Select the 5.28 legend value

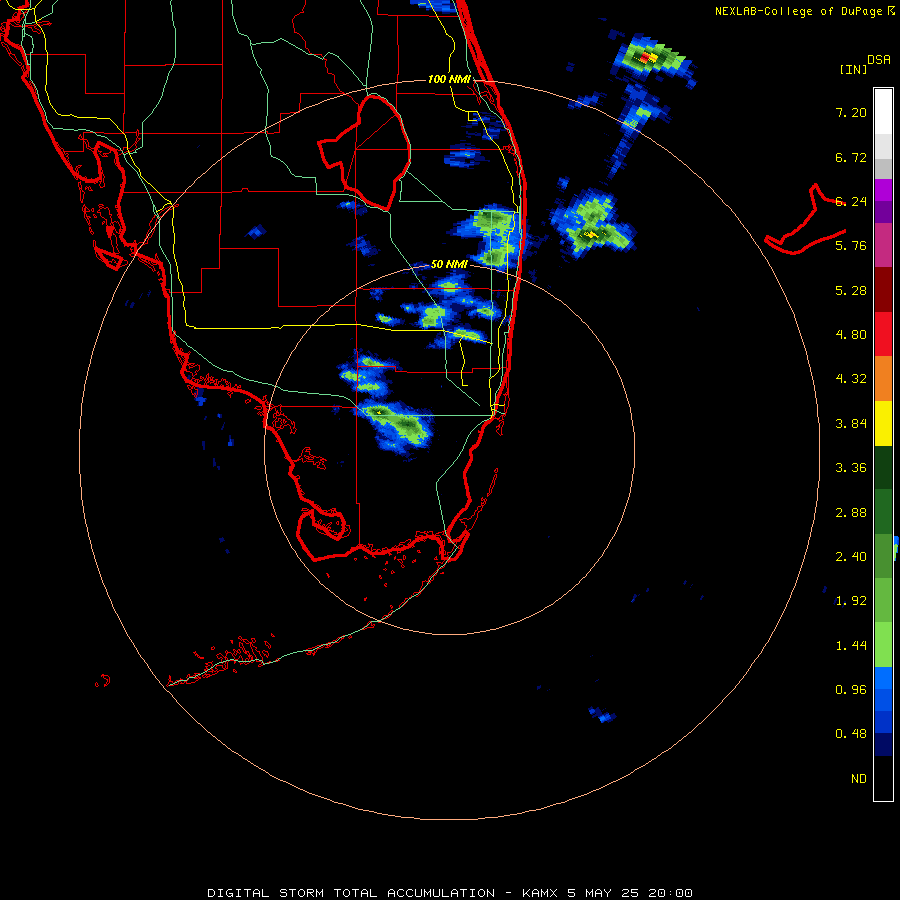coord(851,290)
